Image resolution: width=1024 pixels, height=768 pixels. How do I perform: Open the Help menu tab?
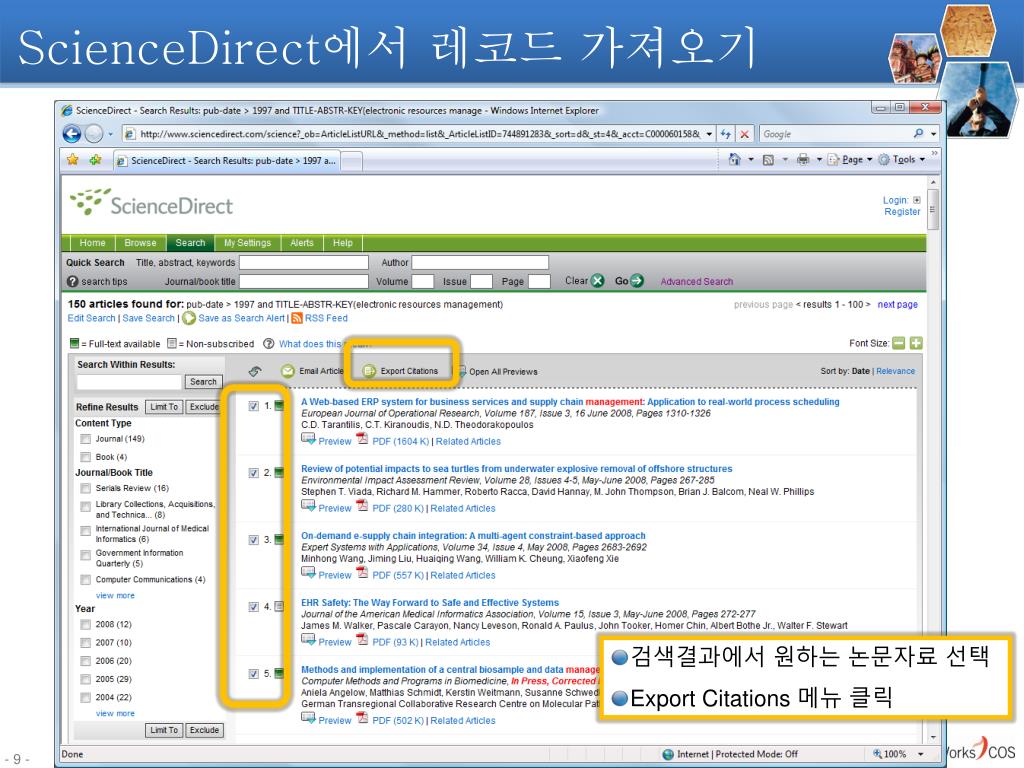click(343, 243)
